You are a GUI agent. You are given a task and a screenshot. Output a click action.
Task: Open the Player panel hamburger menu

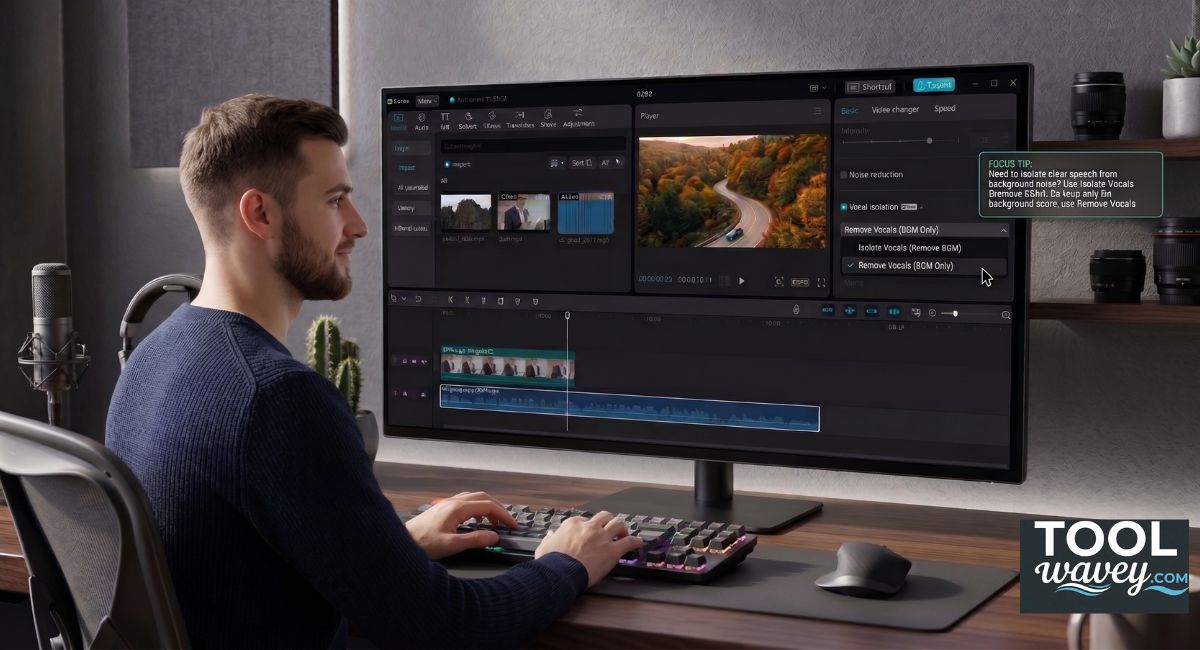point(817,111)
